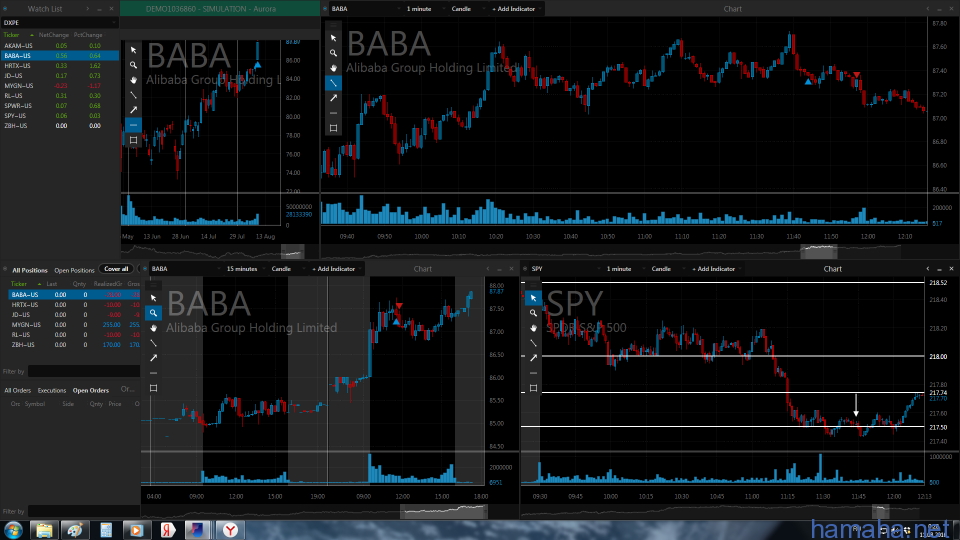This screenshot has height=540, width=960.
Task: Select active zoom tool in BABA 15 minutes chart
Action: pyautogui.click(x=154, y=313)
